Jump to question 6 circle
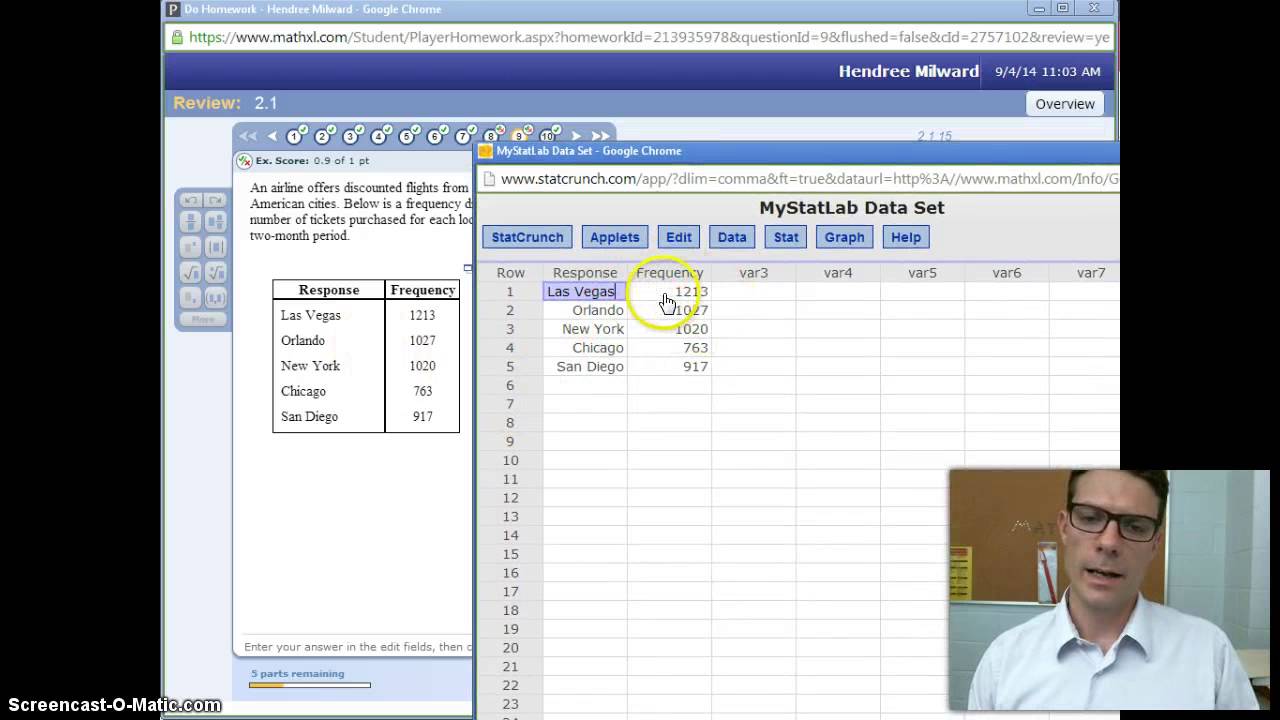The height and width of the screenshot is (720, 1280). 435,136
